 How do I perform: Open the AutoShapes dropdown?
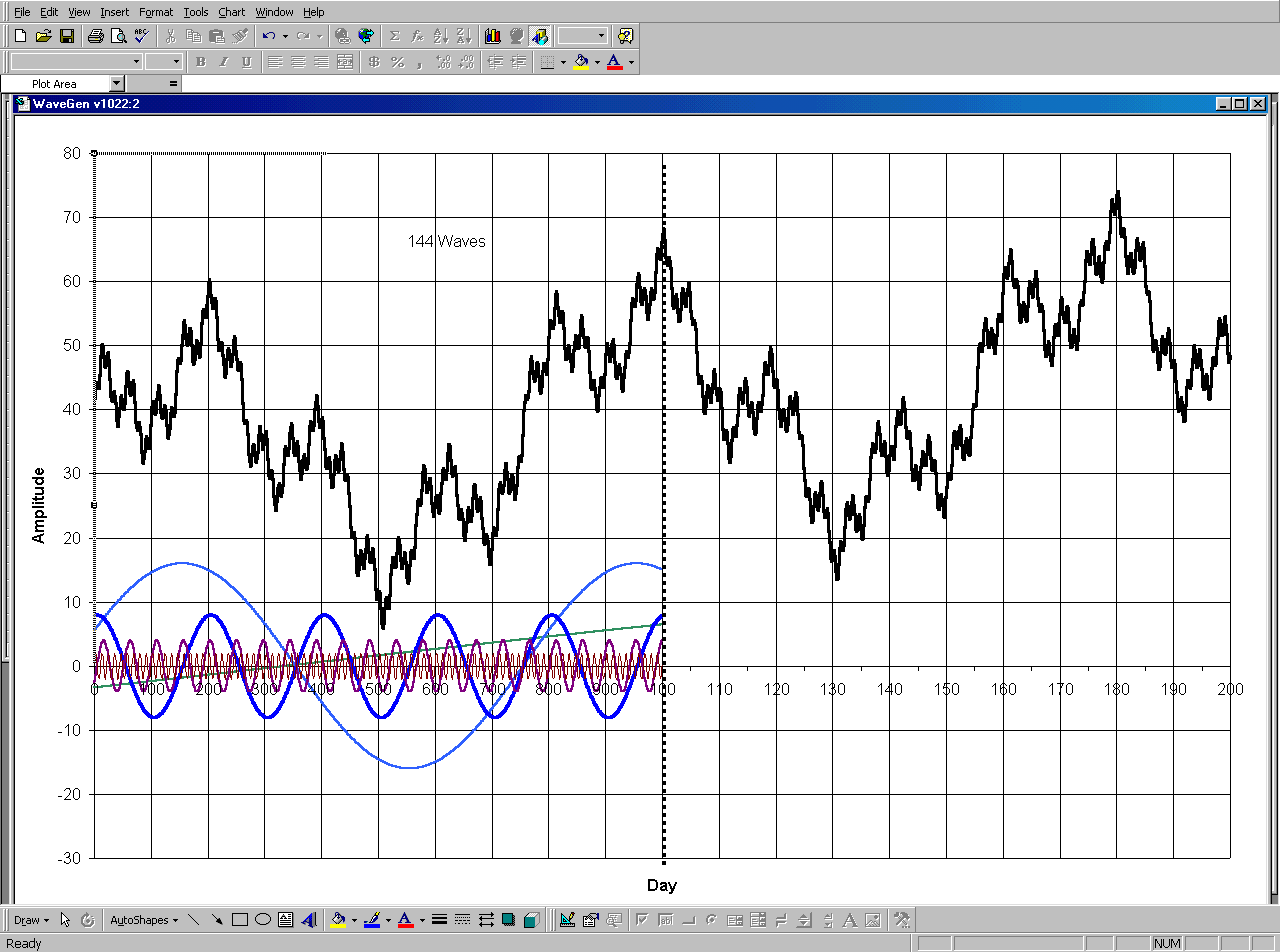coord(144,920)
